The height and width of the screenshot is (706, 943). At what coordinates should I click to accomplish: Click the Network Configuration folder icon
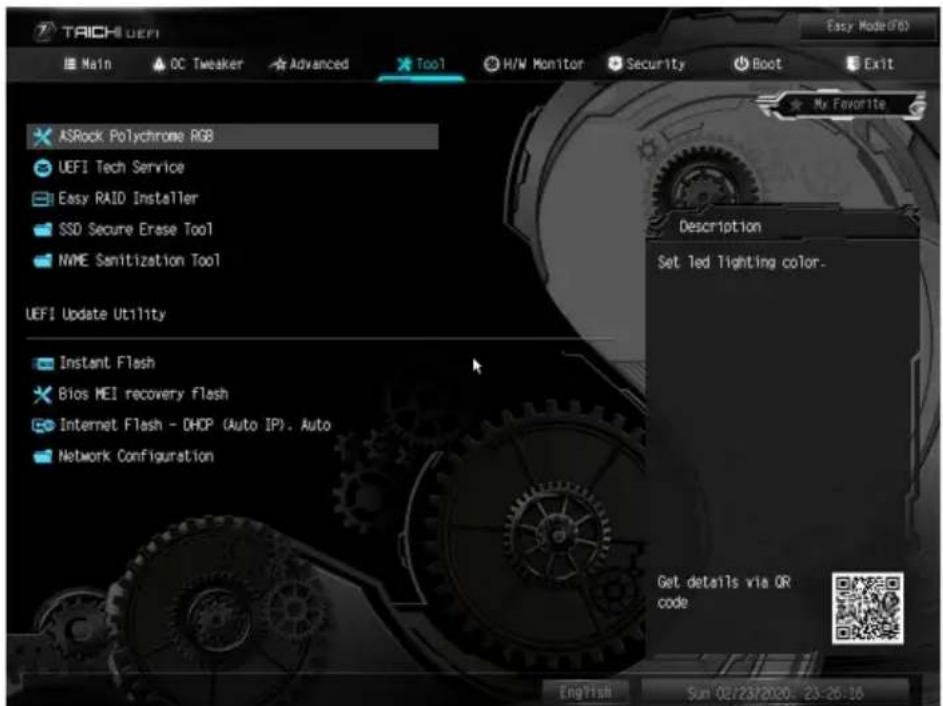pos(42,456)
